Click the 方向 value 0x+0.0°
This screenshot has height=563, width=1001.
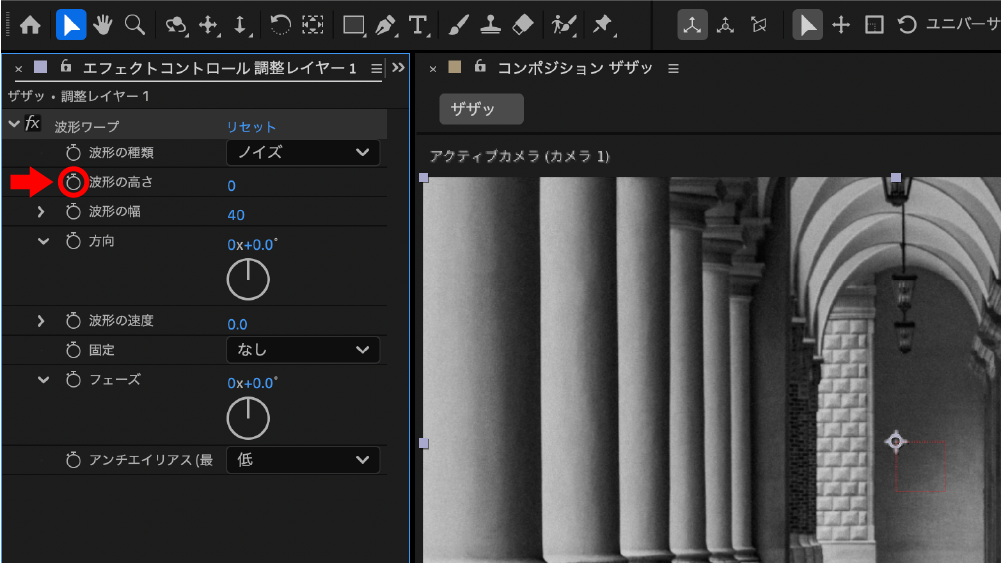253,244
